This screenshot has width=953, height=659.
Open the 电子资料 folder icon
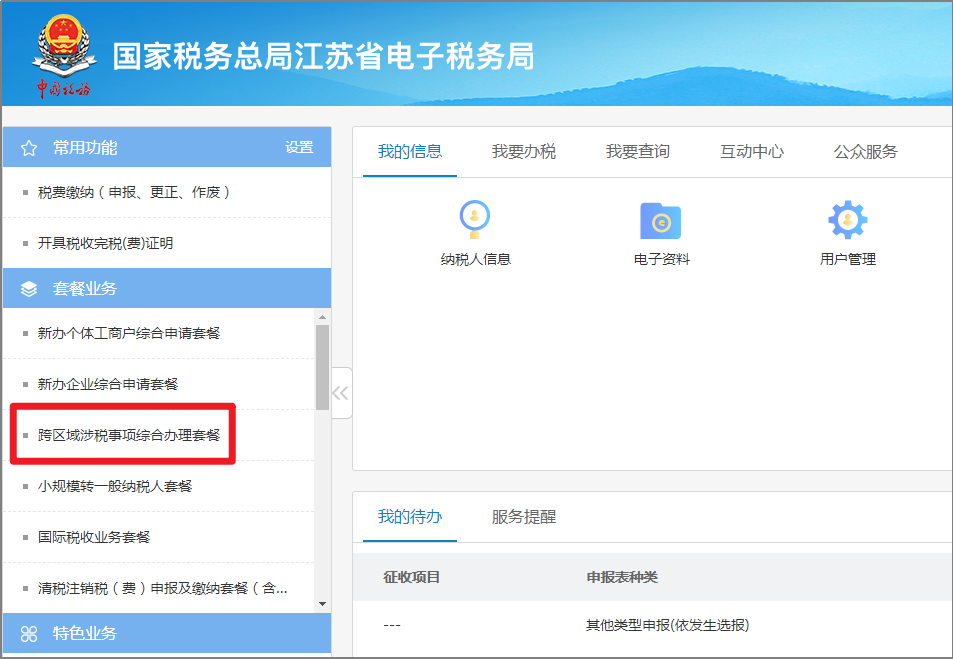[x=661, y=220]
